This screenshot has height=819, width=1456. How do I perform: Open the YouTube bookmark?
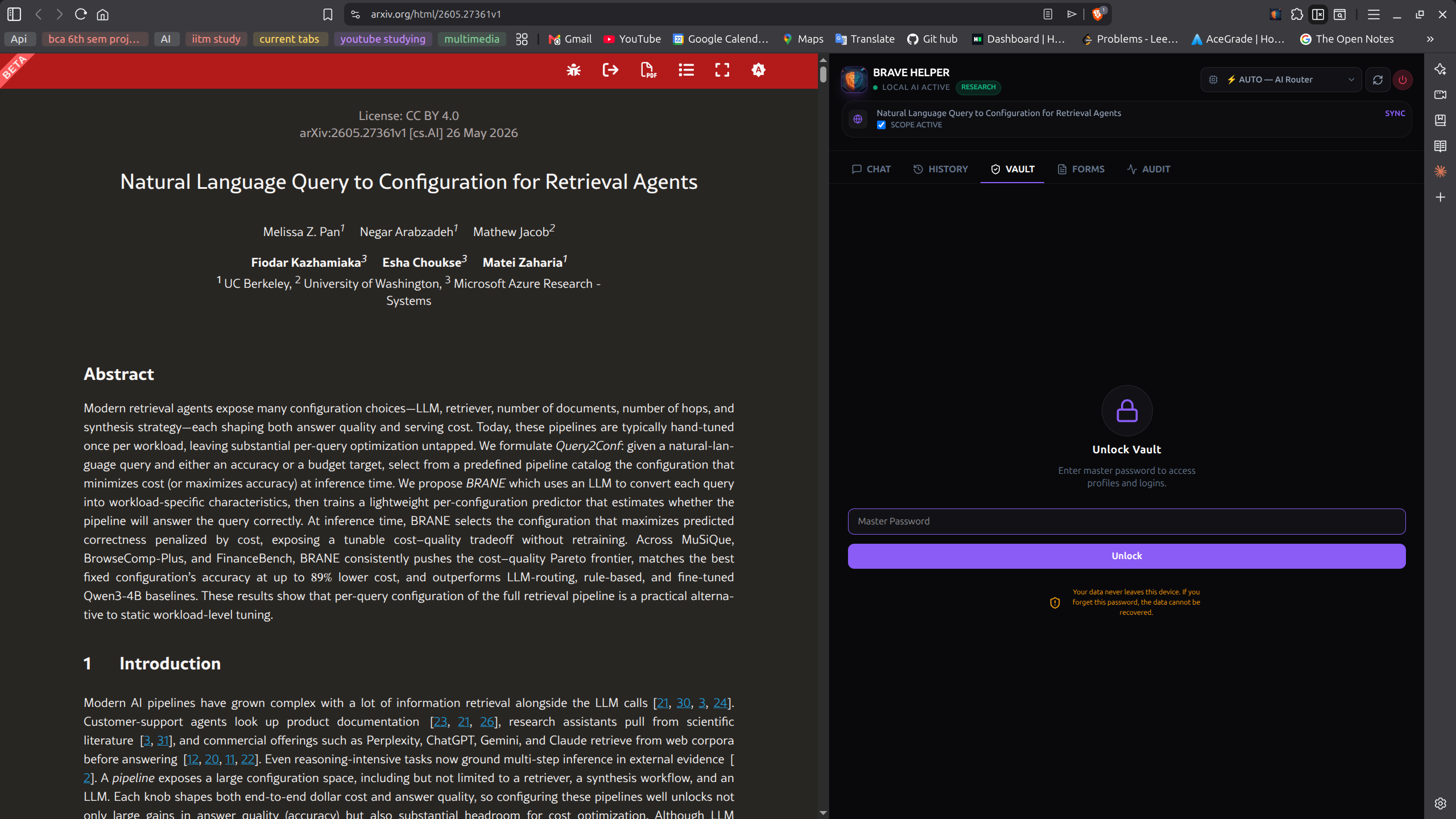632,39
